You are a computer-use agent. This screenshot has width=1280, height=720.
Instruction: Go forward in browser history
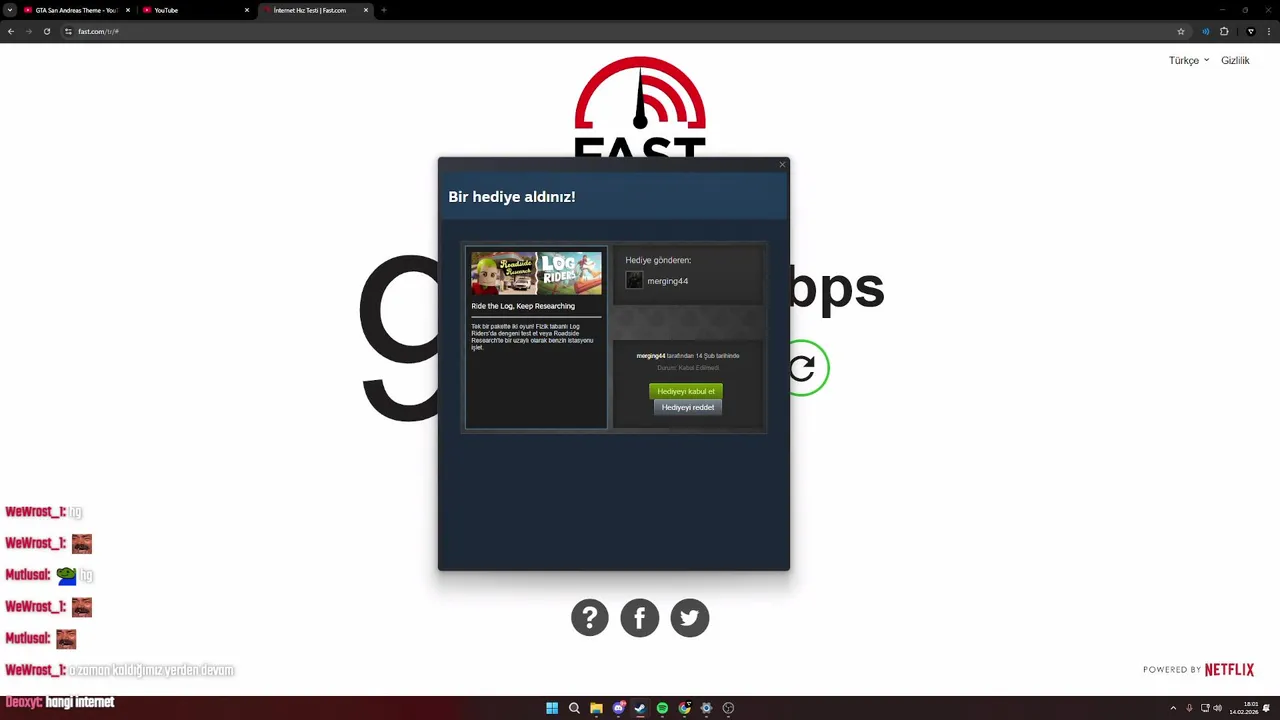29,31
